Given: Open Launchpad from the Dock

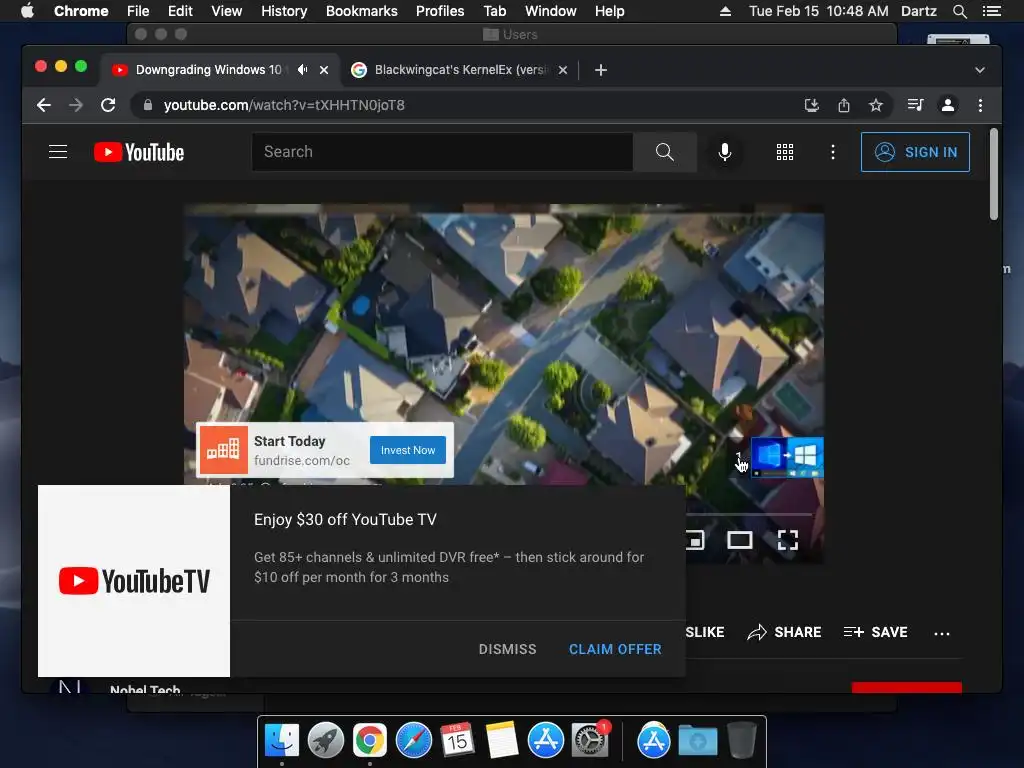Looking at the screenshot, I should pyautogui.click(x=326, y=740).
